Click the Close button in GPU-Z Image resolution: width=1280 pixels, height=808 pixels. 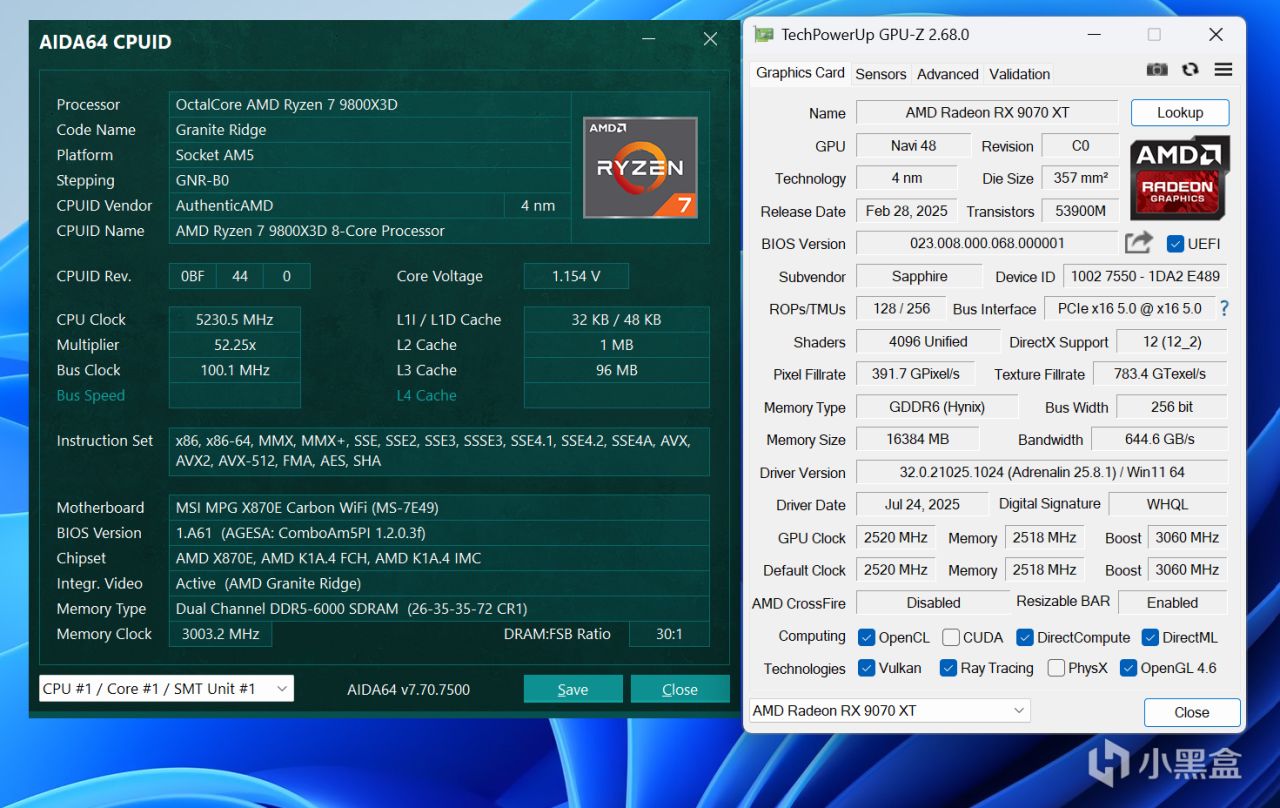1192,712
